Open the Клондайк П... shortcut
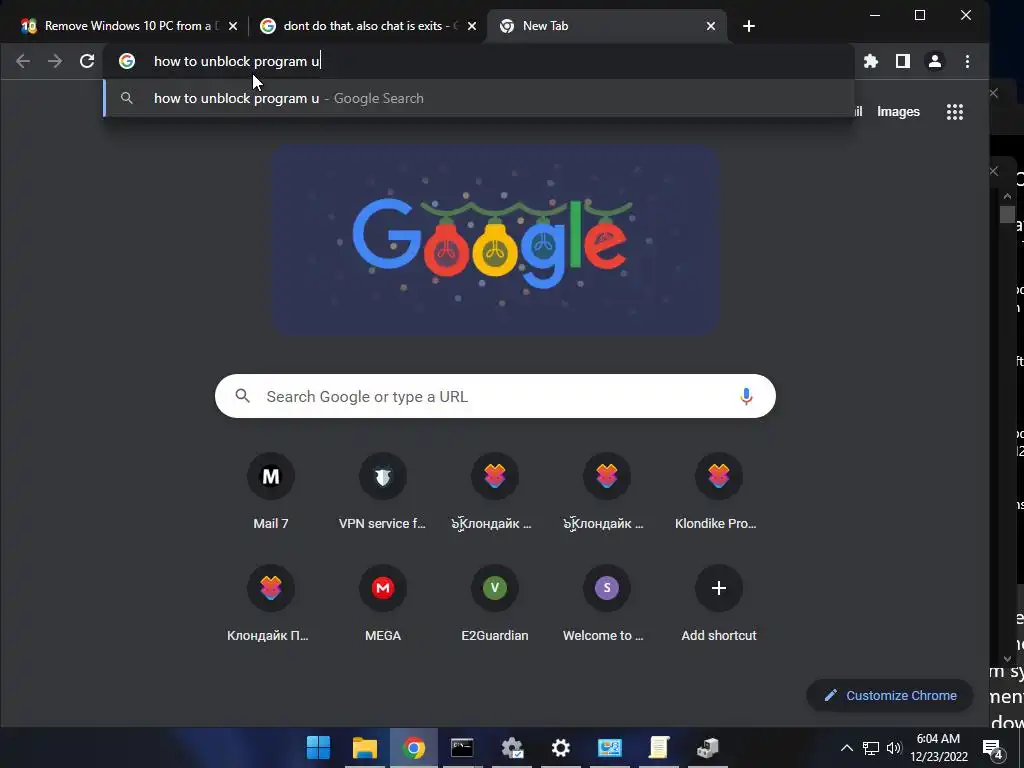This screenshot has height=768, width=1024. (270, 603)
